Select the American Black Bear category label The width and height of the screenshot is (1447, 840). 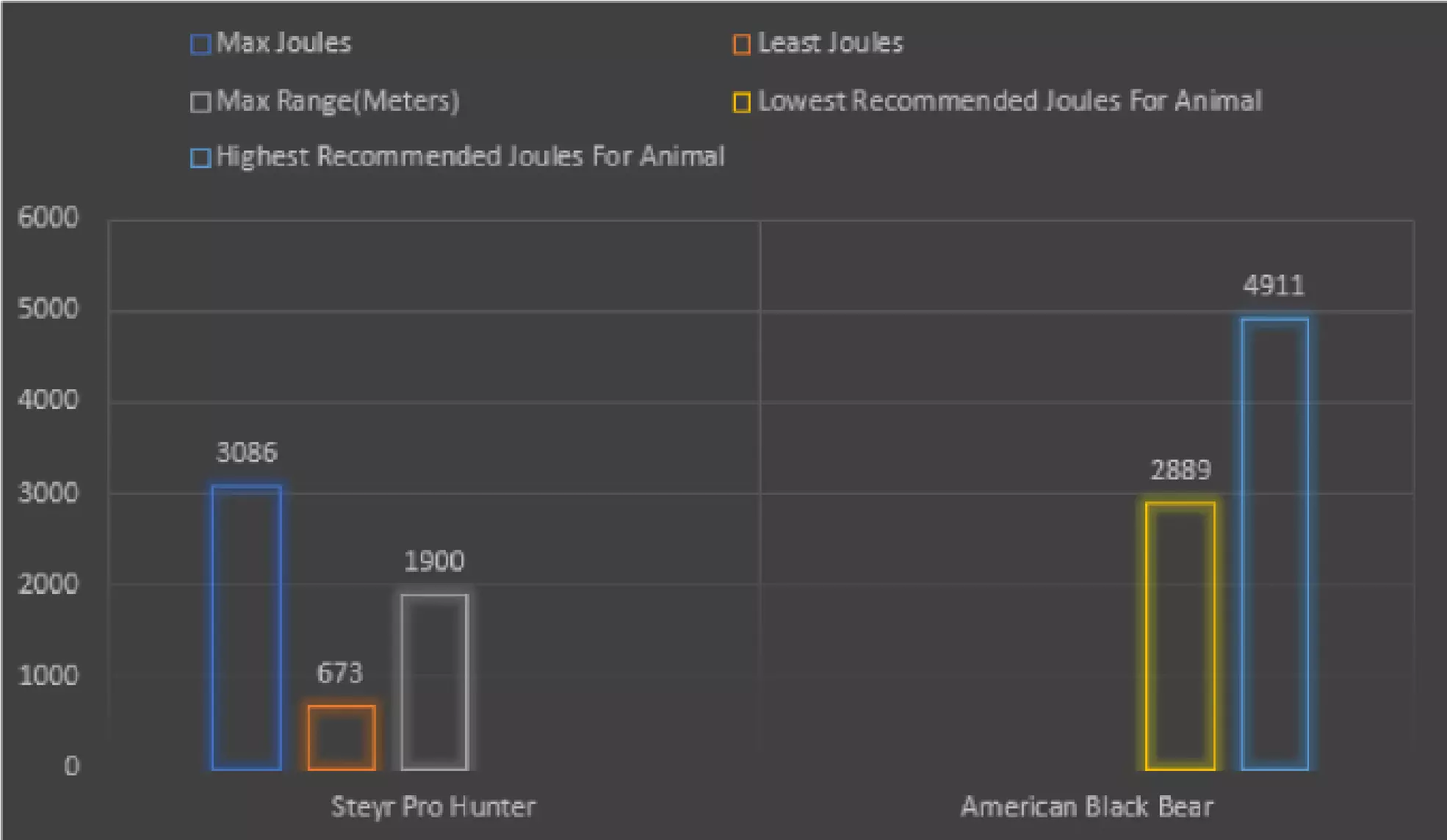[1086, 806]
